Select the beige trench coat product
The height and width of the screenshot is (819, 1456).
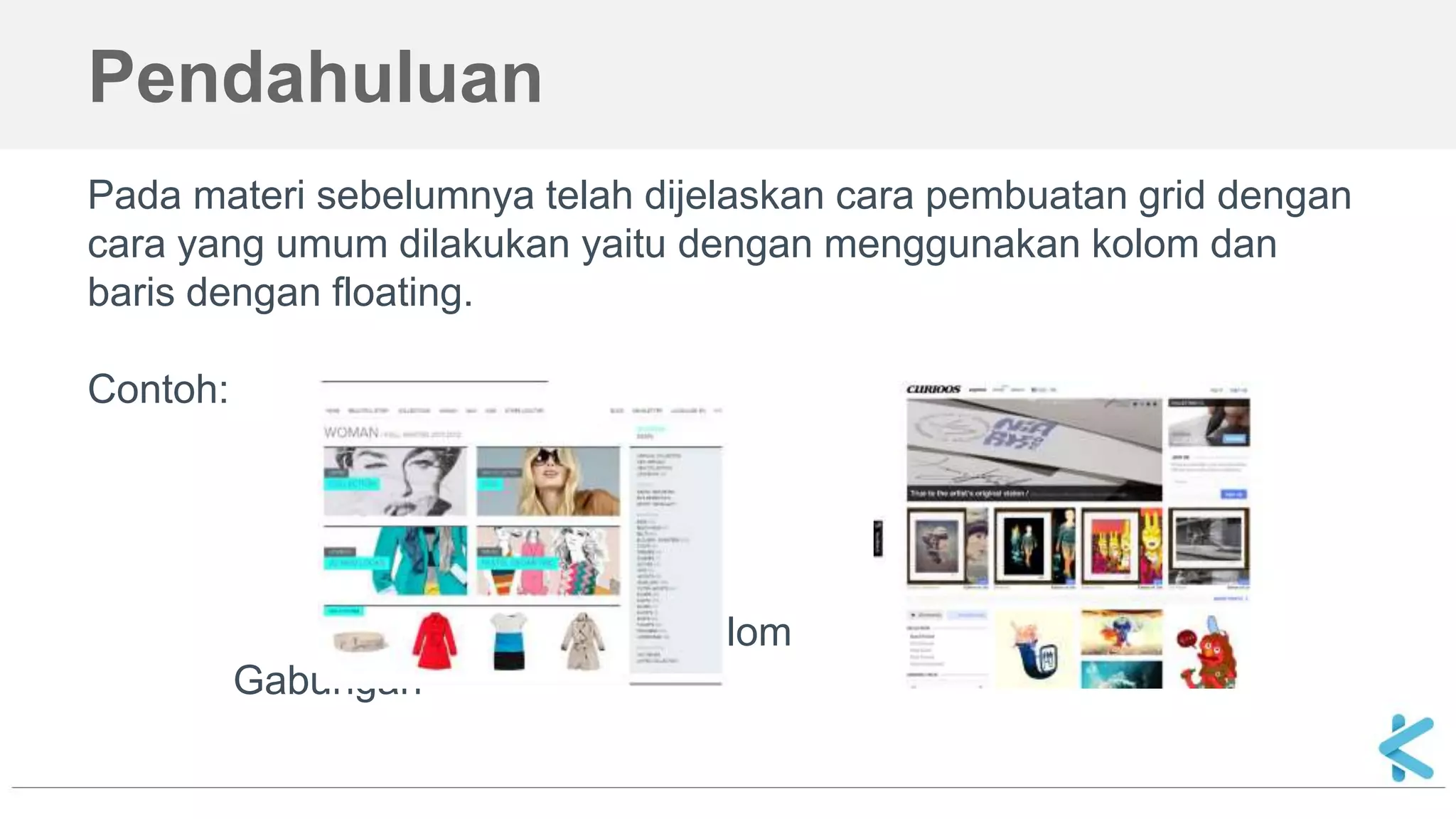point(583,641)
